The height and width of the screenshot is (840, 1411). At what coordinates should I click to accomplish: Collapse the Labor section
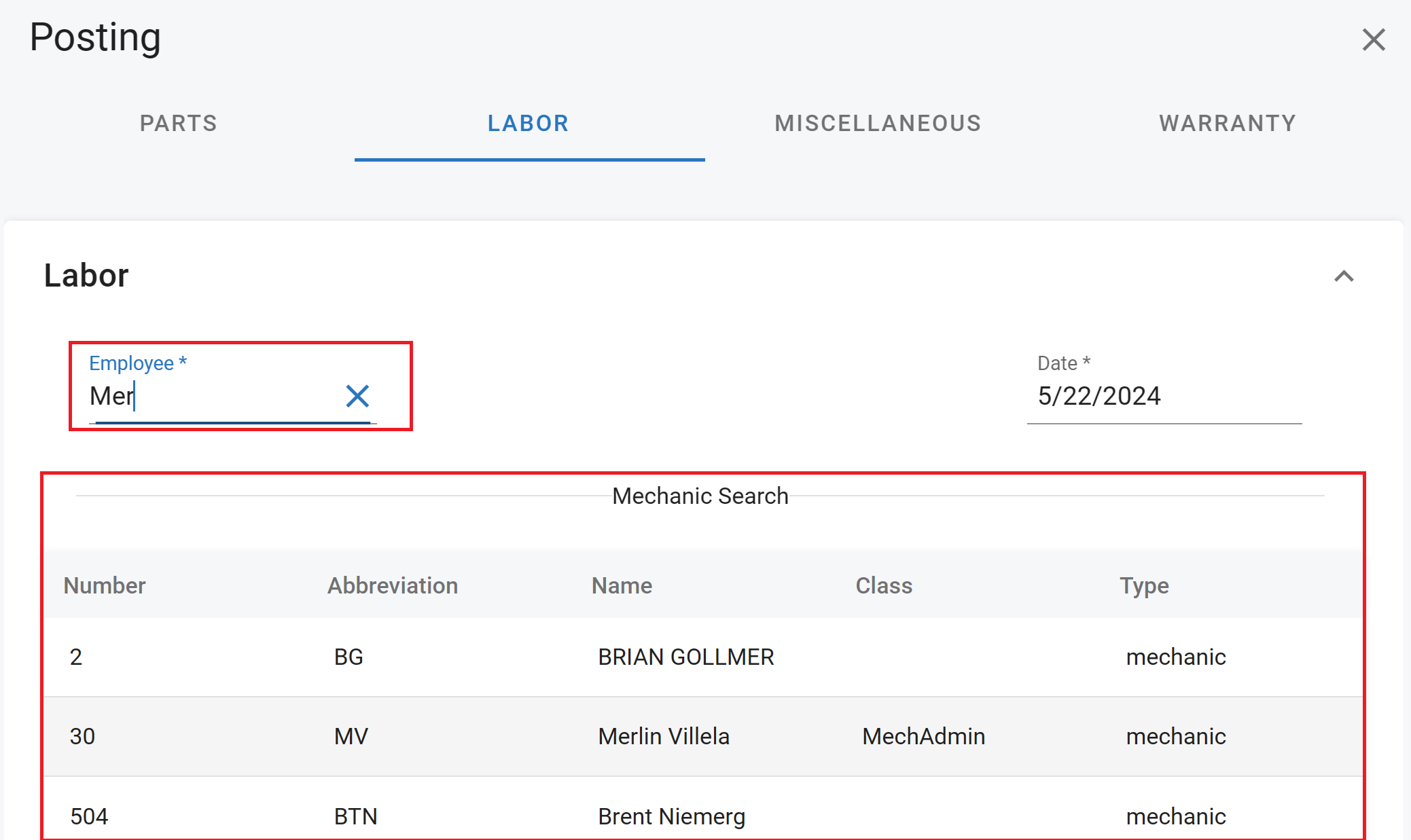[1343, 276]
